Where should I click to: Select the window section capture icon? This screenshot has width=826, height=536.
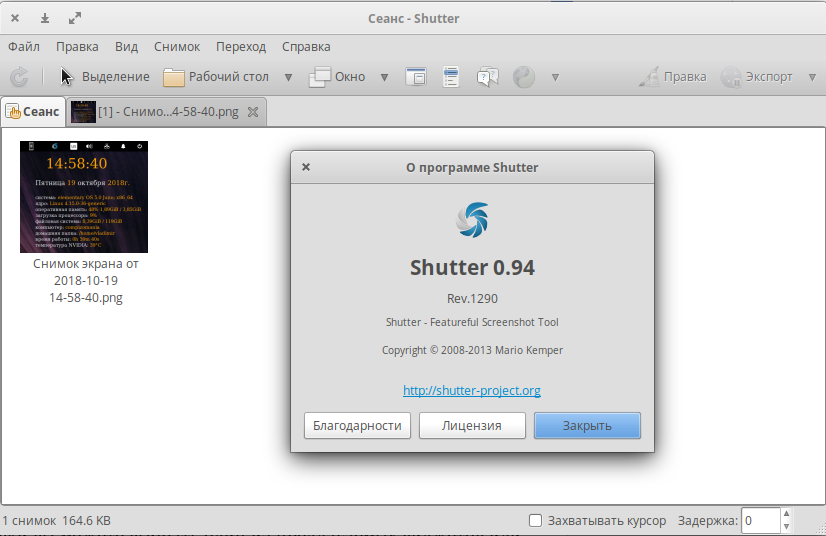click(416, 77)
